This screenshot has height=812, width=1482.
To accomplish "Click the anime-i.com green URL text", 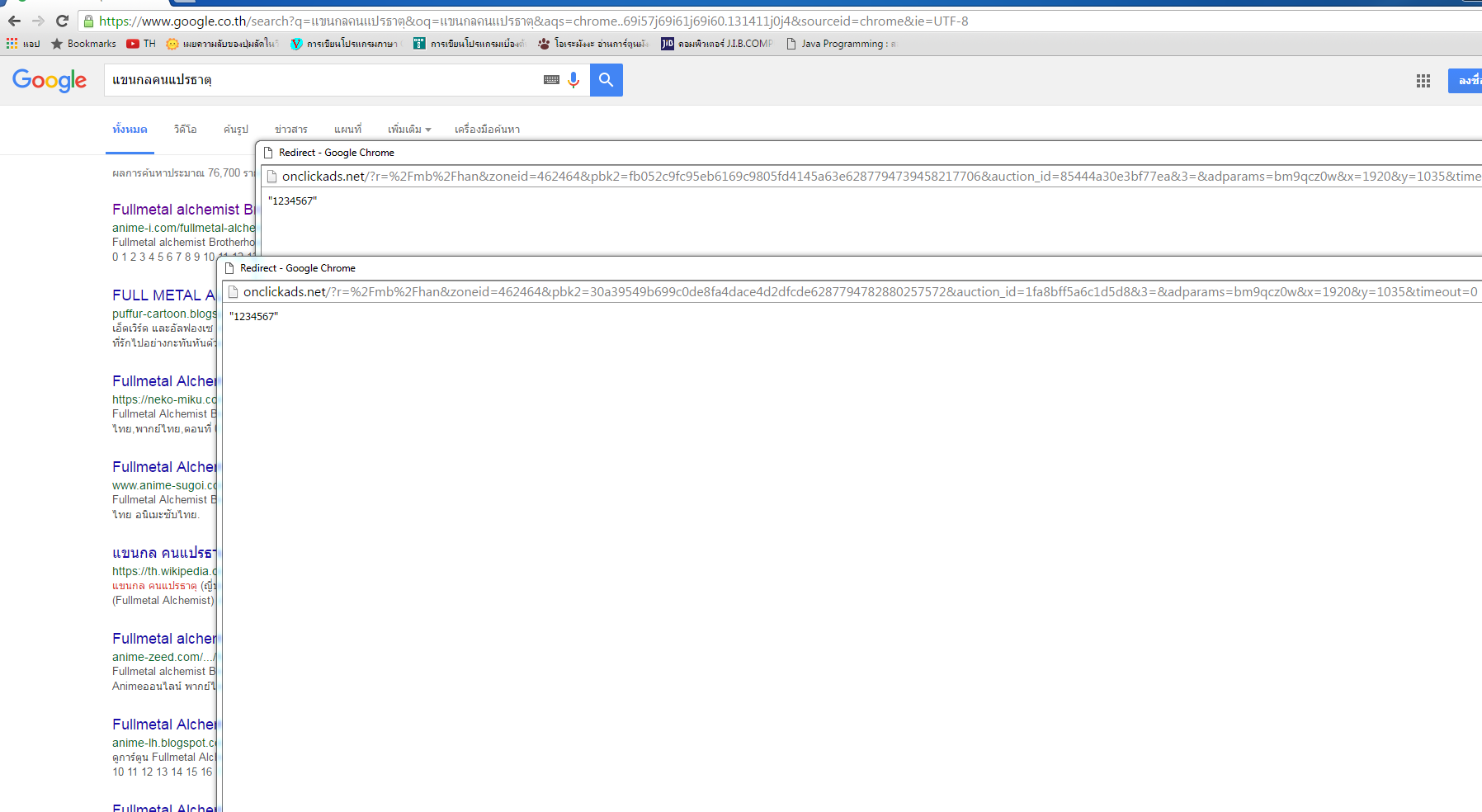I will pos(184,228).
